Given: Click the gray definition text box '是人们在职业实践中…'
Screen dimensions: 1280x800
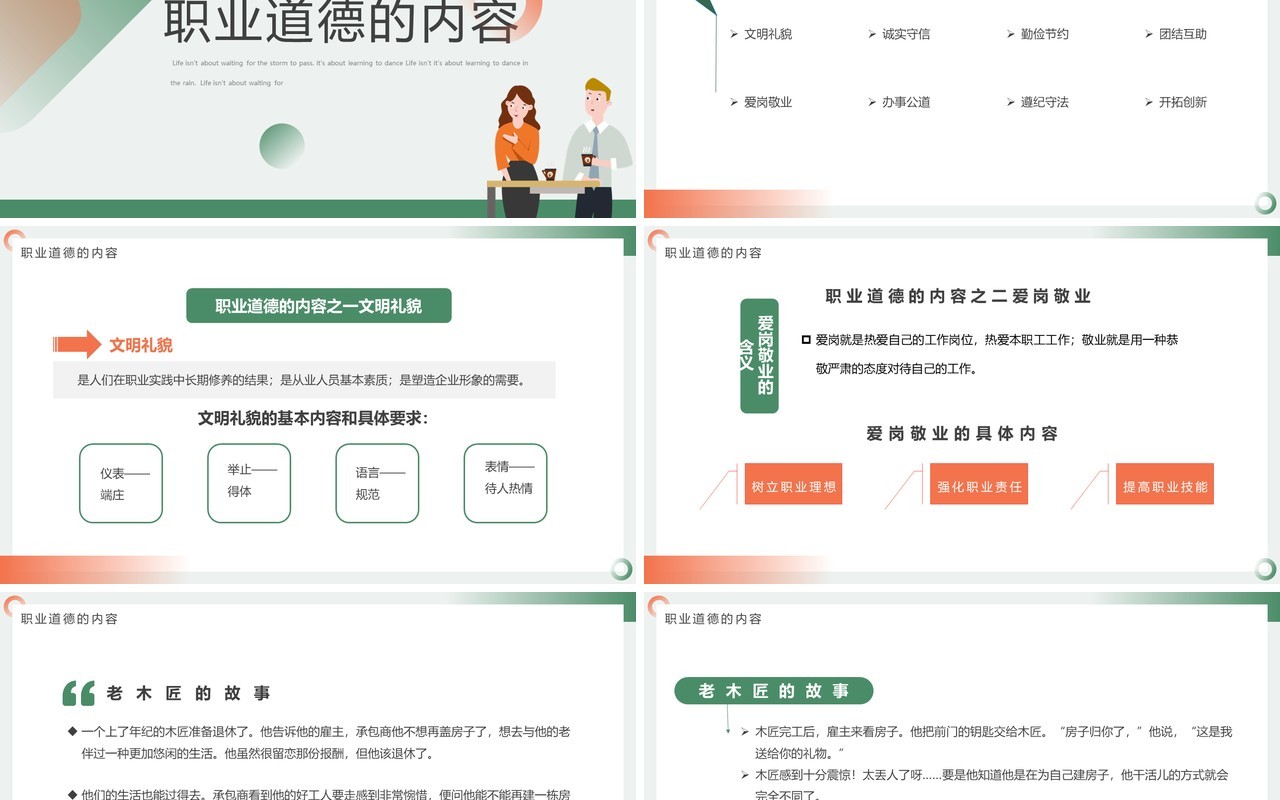Looking at the screenshot, I should point(304,380).
